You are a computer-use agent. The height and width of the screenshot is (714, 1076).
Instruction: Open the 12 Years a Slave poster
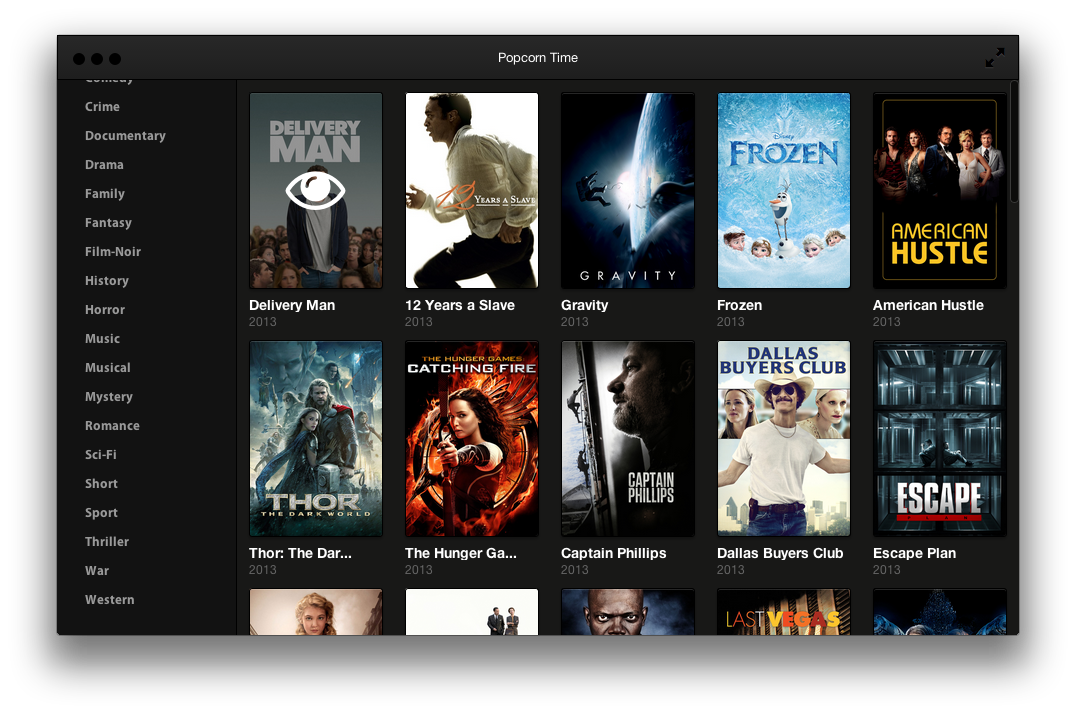[471, 190]
